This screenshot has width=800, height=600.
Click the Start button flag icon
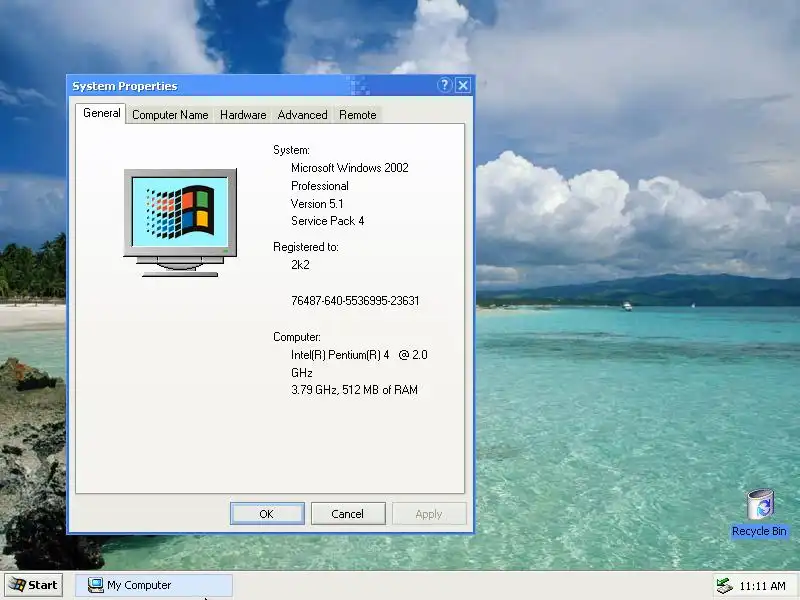[x=17, y=585]
